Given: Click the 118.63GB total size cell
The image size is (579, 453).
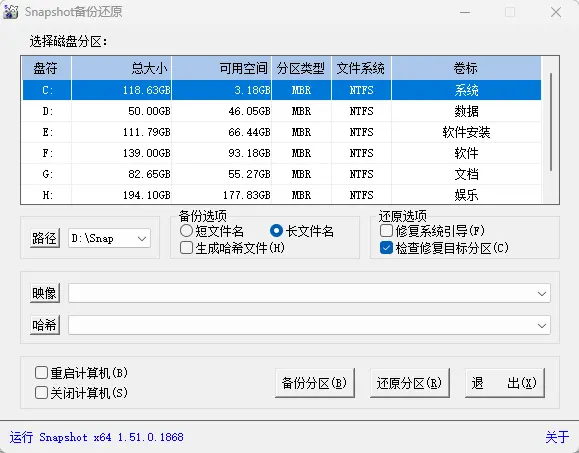Looking at the screenshot, I should (121, 90).
